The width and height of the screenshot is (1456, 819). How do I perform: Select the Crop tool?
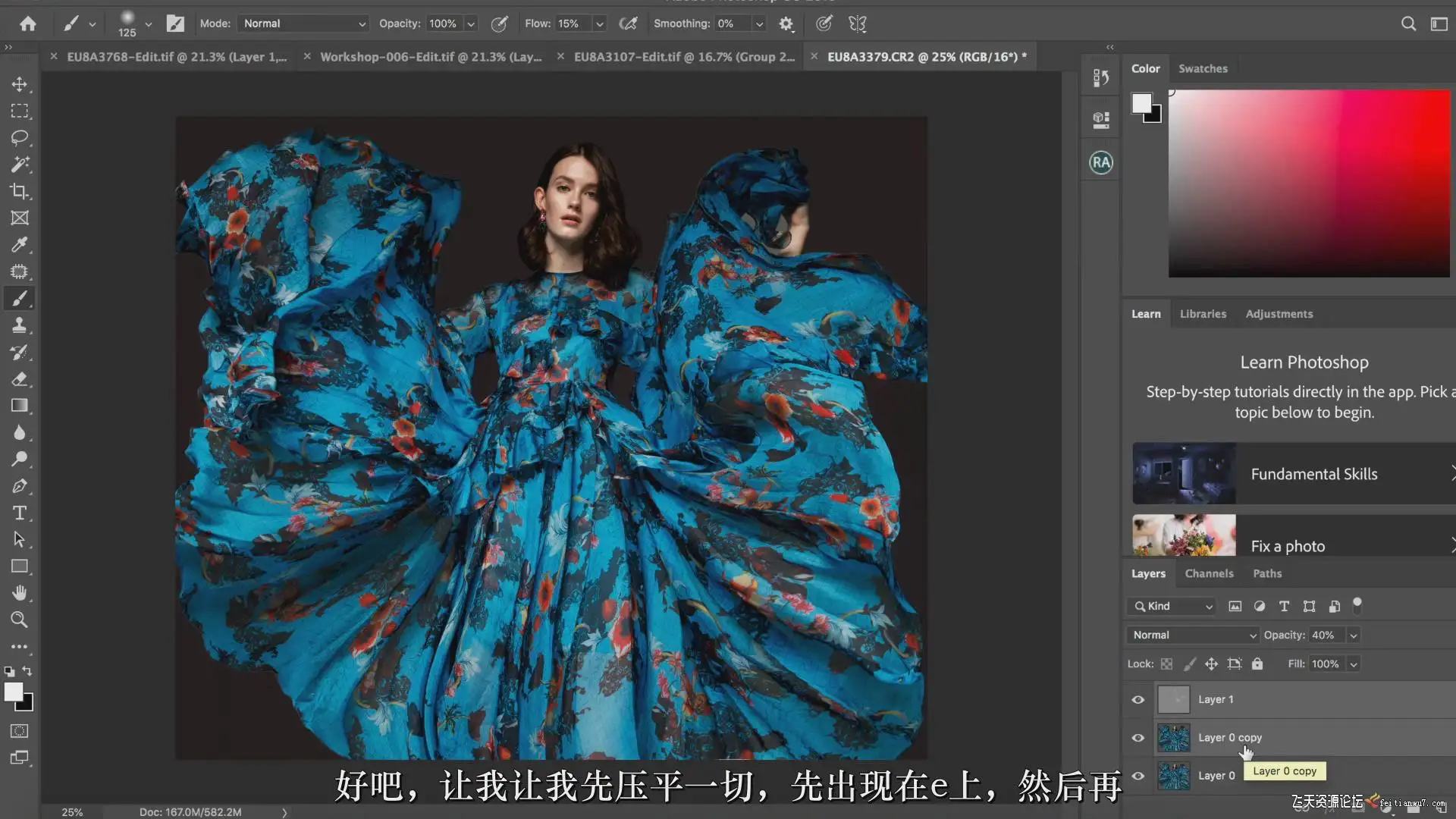pos(20,191)
